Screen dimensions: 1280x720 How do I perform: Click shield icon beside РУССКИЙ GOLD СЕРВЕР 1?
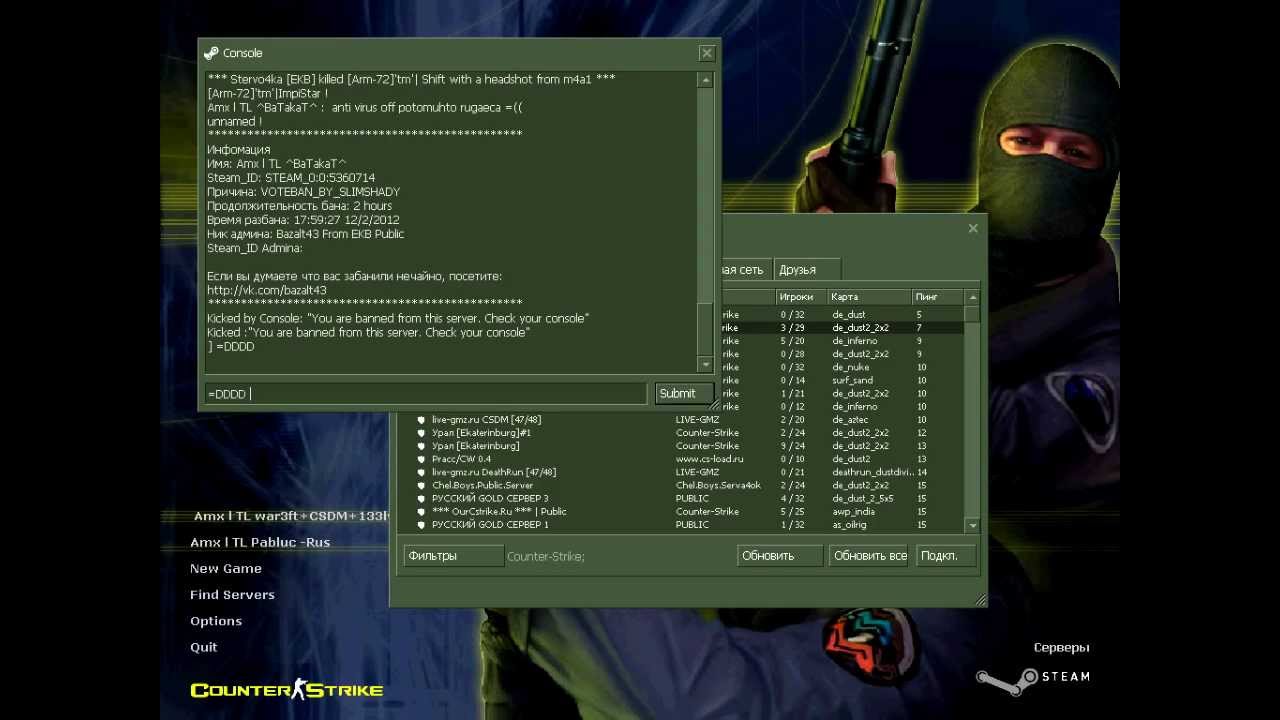[x=421, y=525]
